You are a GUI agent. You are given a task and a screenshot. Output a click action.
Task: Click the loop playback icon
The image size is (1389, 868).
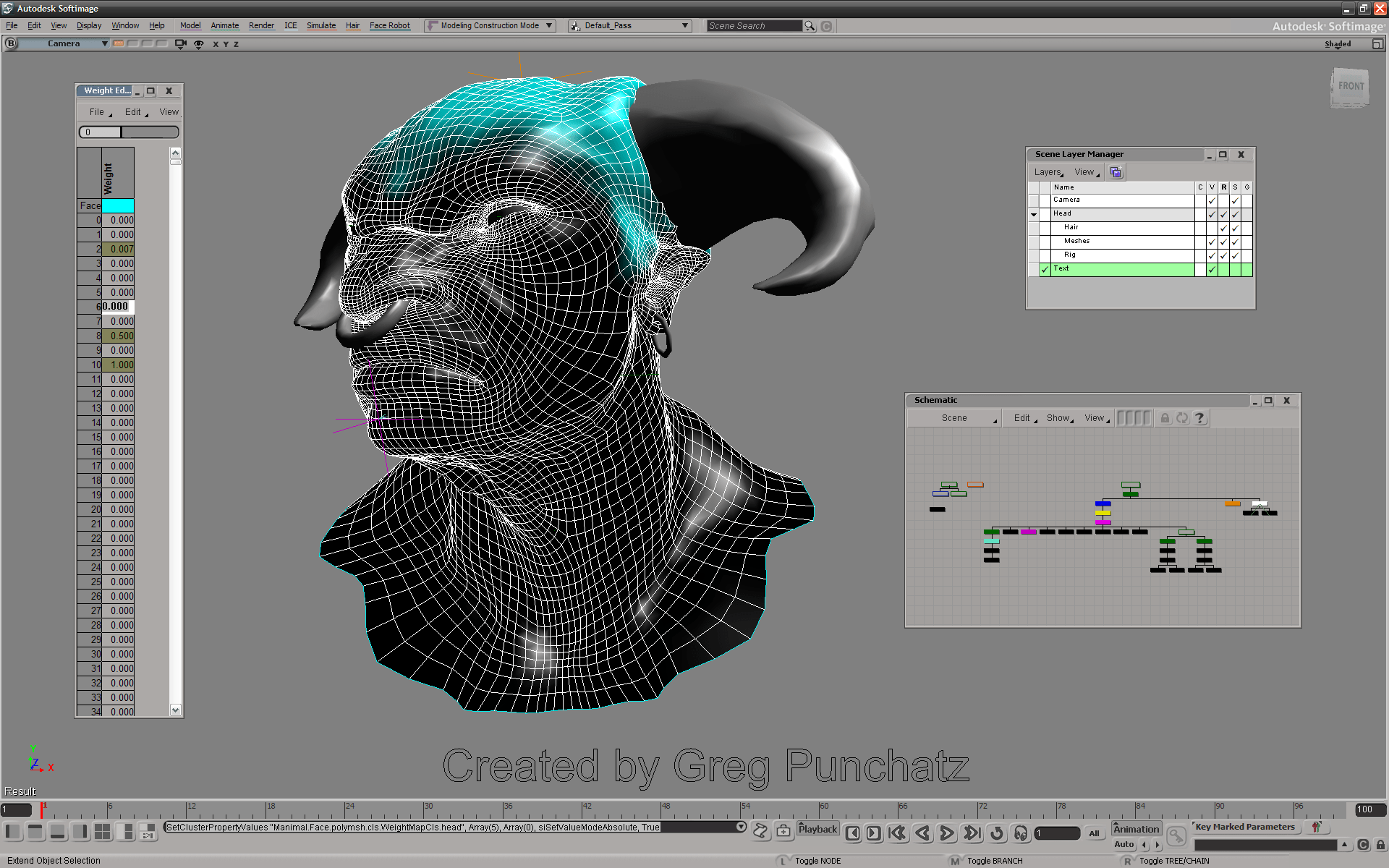[997, 833]
